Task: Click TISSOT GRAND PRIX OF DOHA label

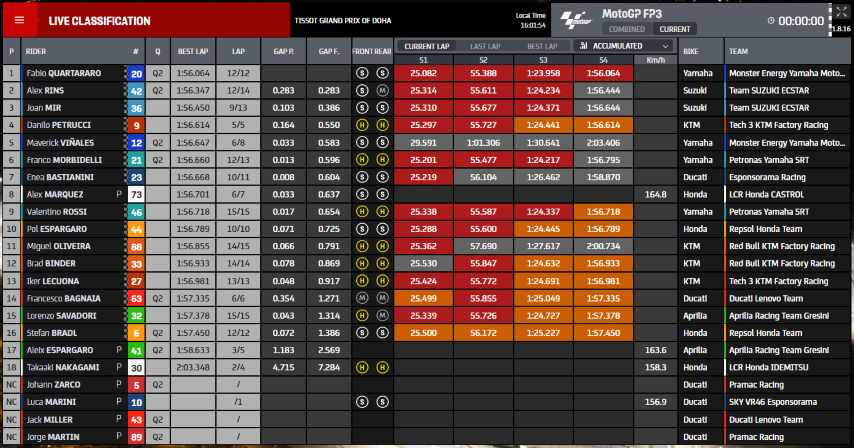Action: coord(343,21)
